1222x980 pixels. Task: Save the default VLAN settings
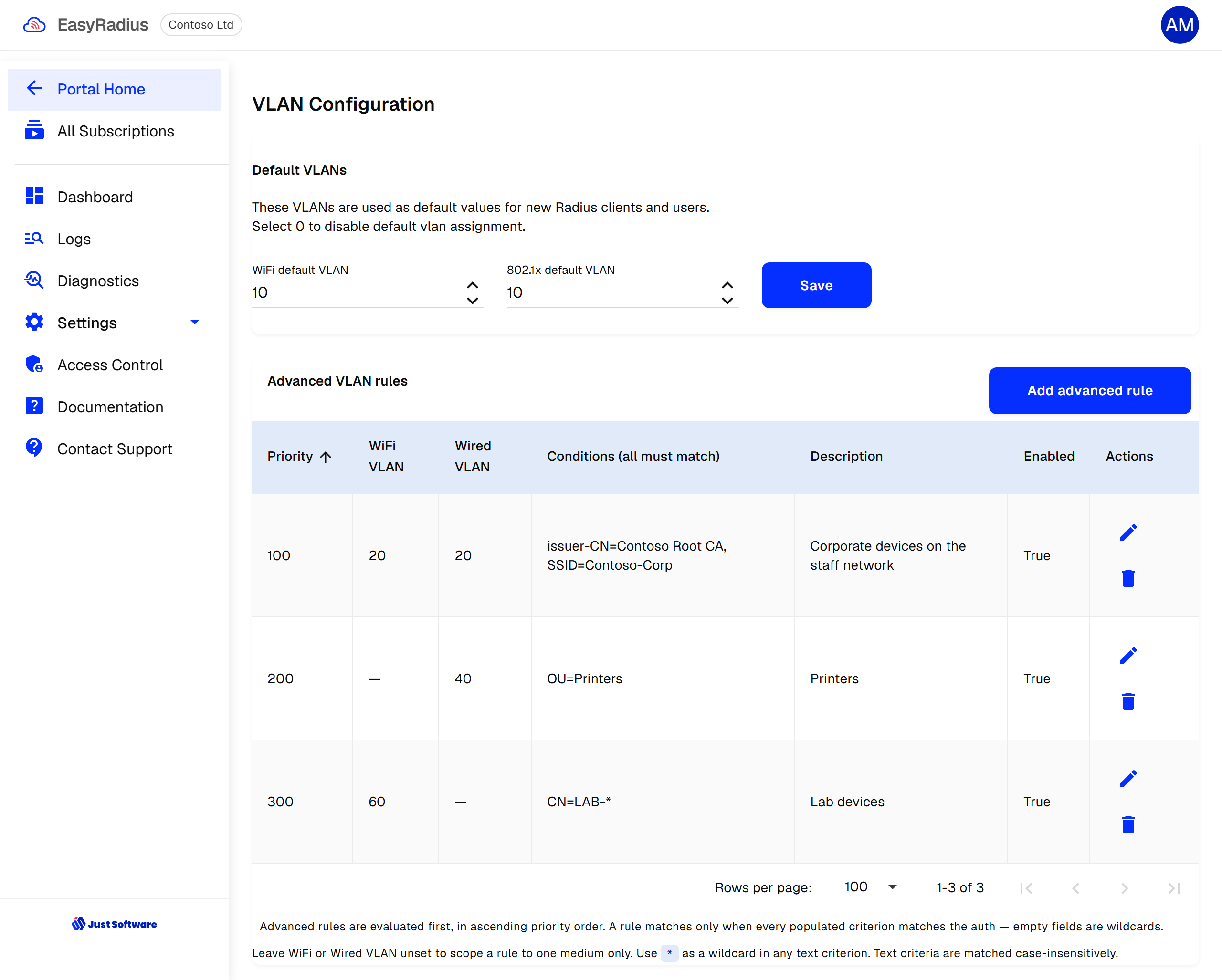pos(816,285)
